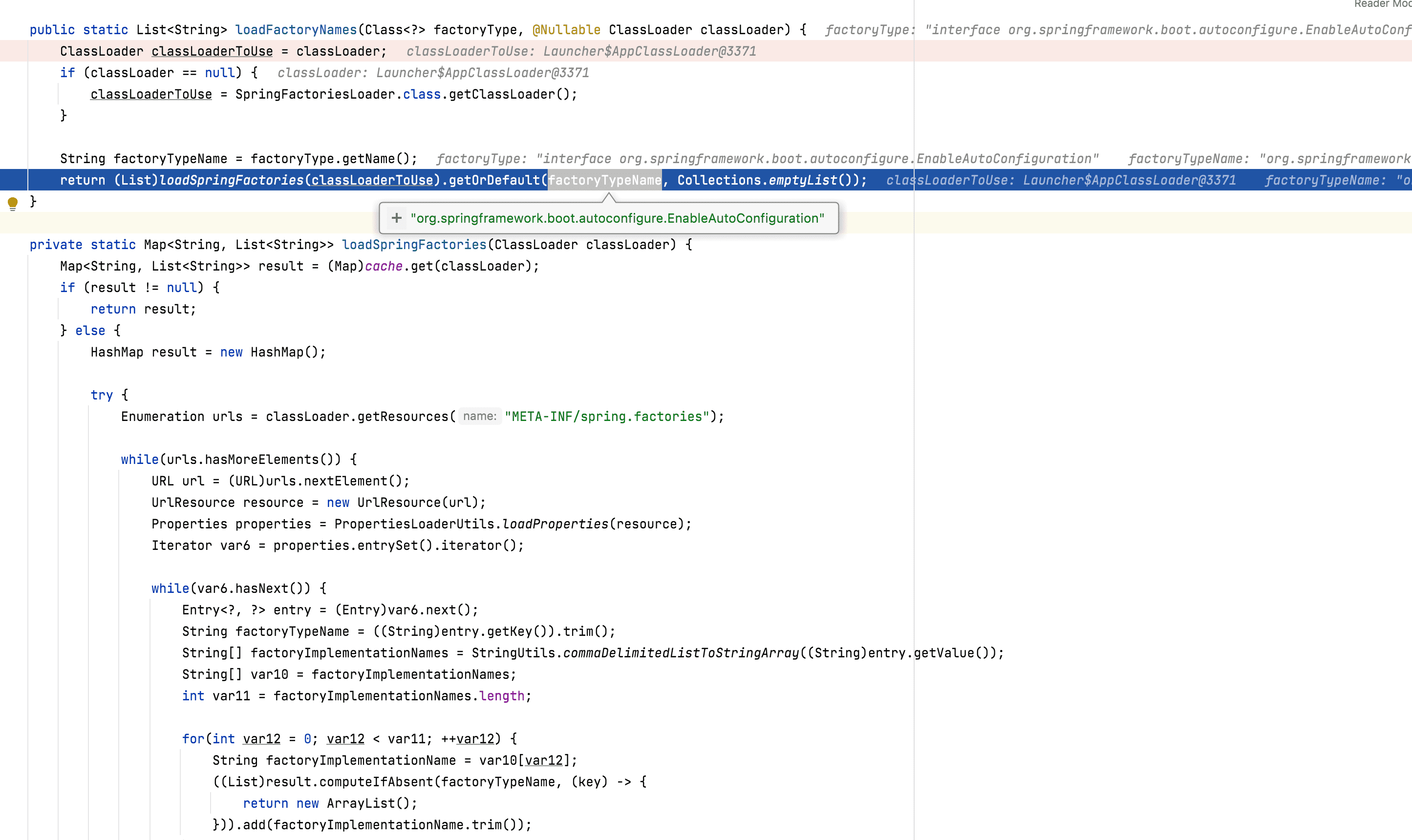Click return result; statement
The image size is (1412, 840).
143,309
